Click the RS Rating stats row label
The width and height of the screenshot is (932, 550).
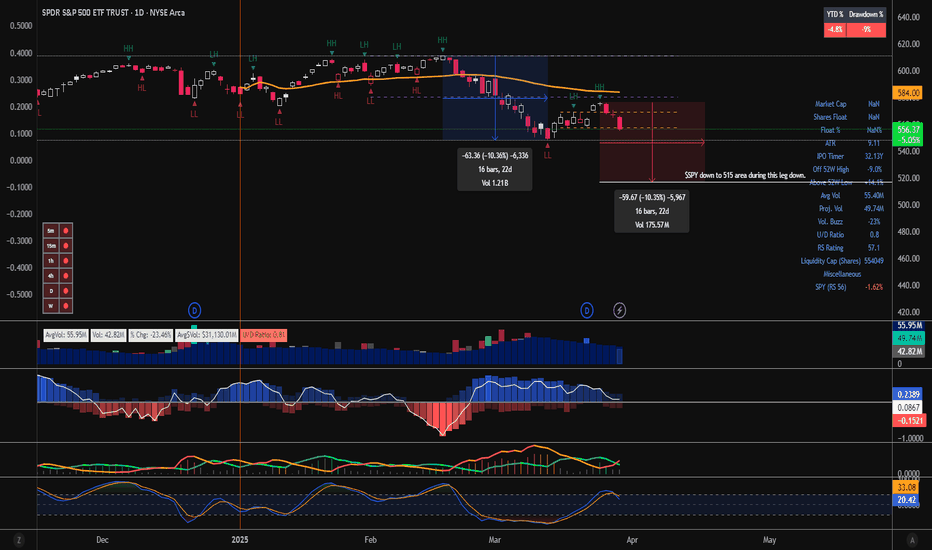[830, 248]
